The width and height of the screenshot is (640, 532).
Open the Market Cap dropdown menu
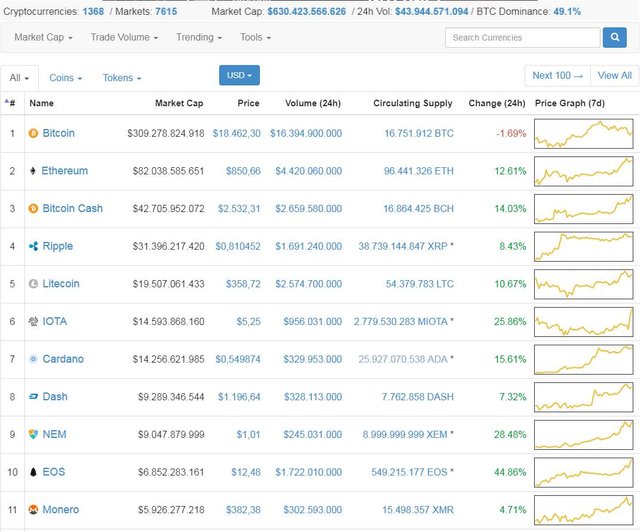[x=43, y=38]
